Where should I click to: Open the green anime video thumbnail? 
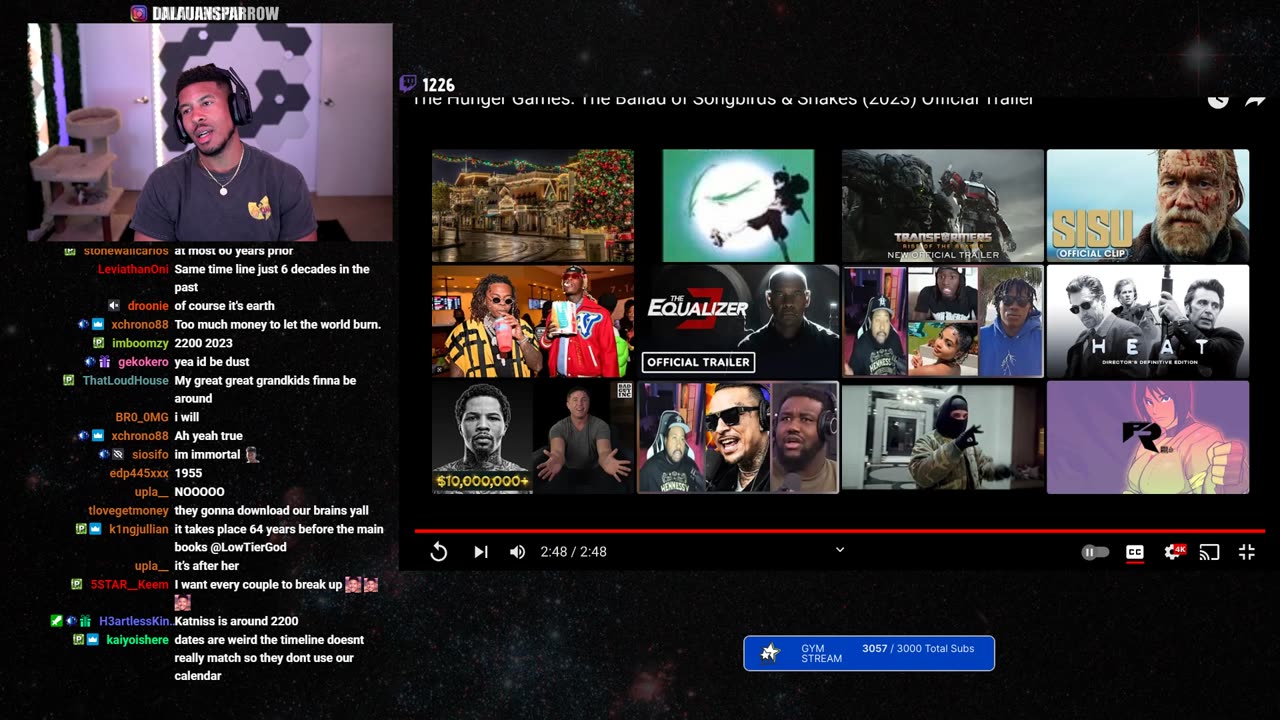coord(738,205)
